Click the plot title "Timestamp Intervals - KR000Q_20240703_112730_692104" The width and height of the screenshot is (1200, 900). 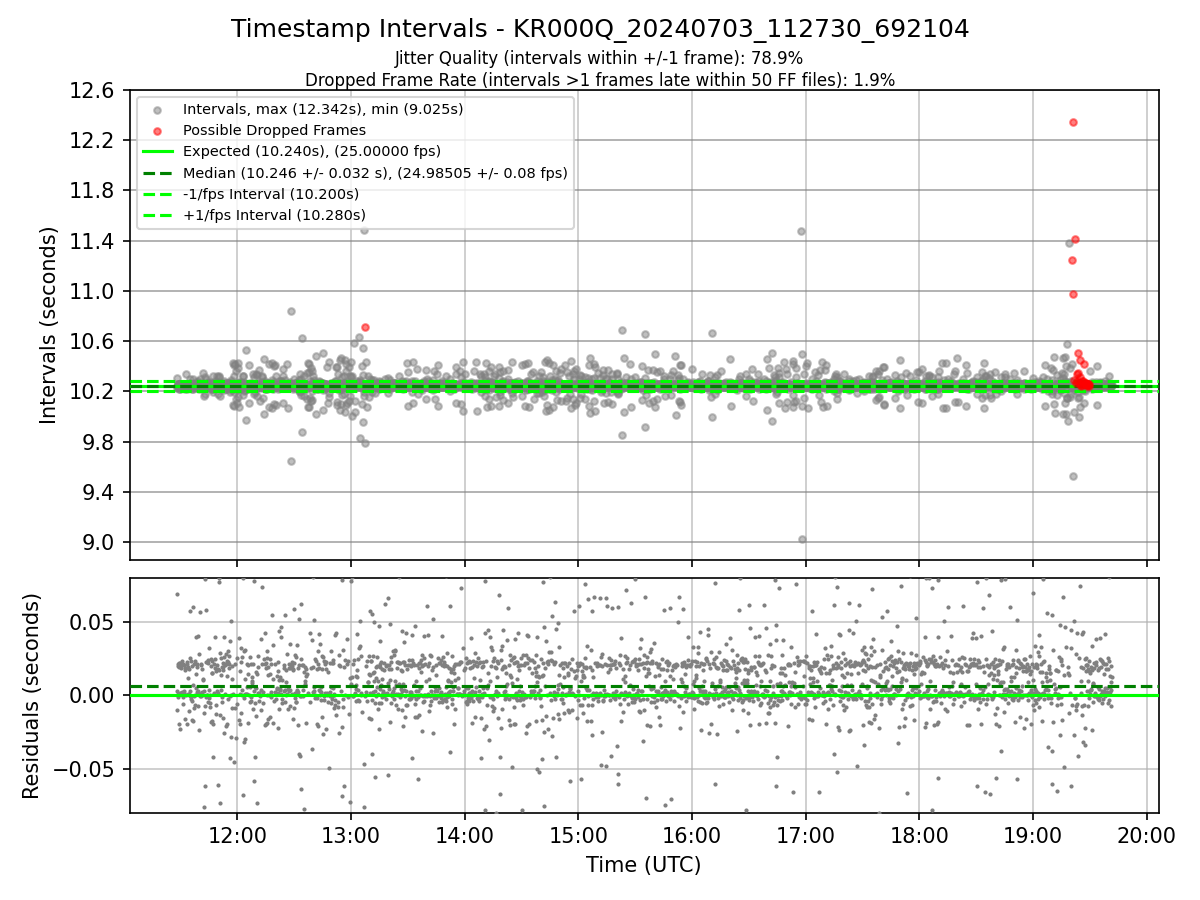click(x=600, y=29)
